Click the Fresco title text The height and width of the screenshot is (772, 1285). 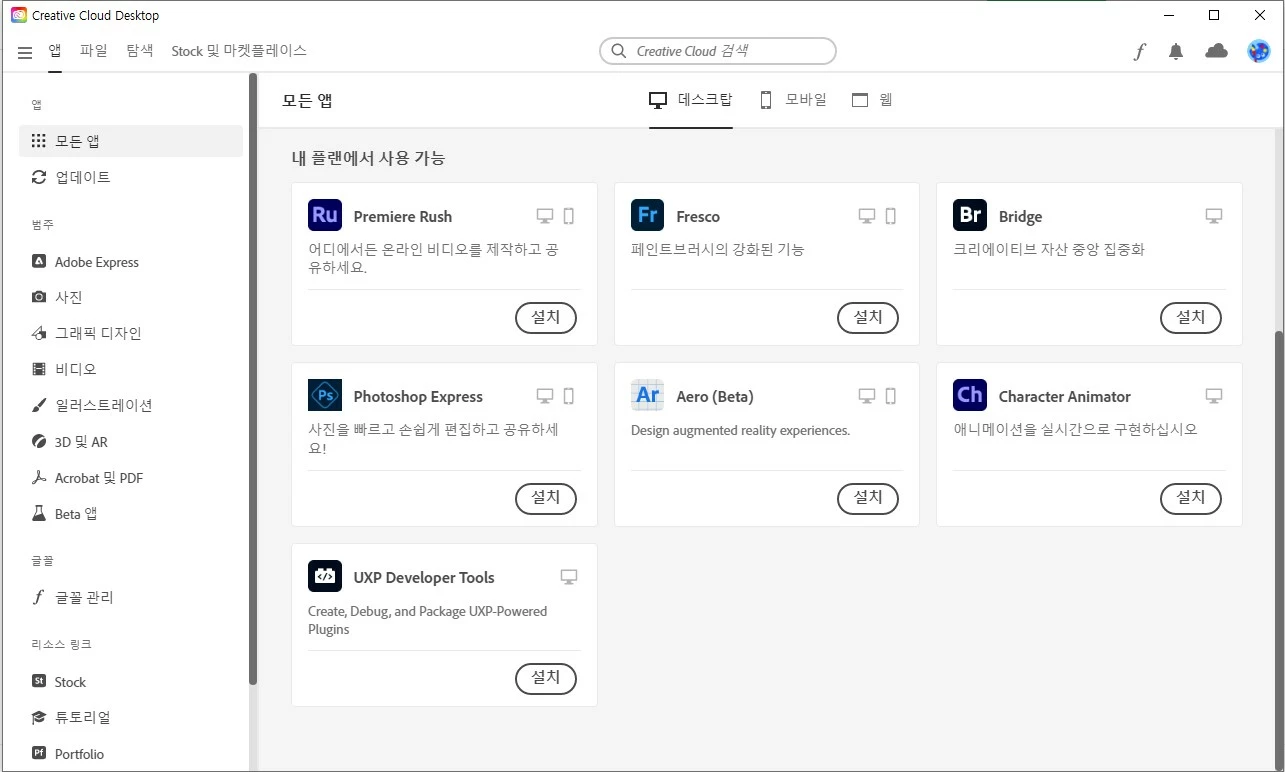click(x=698, y=216)
